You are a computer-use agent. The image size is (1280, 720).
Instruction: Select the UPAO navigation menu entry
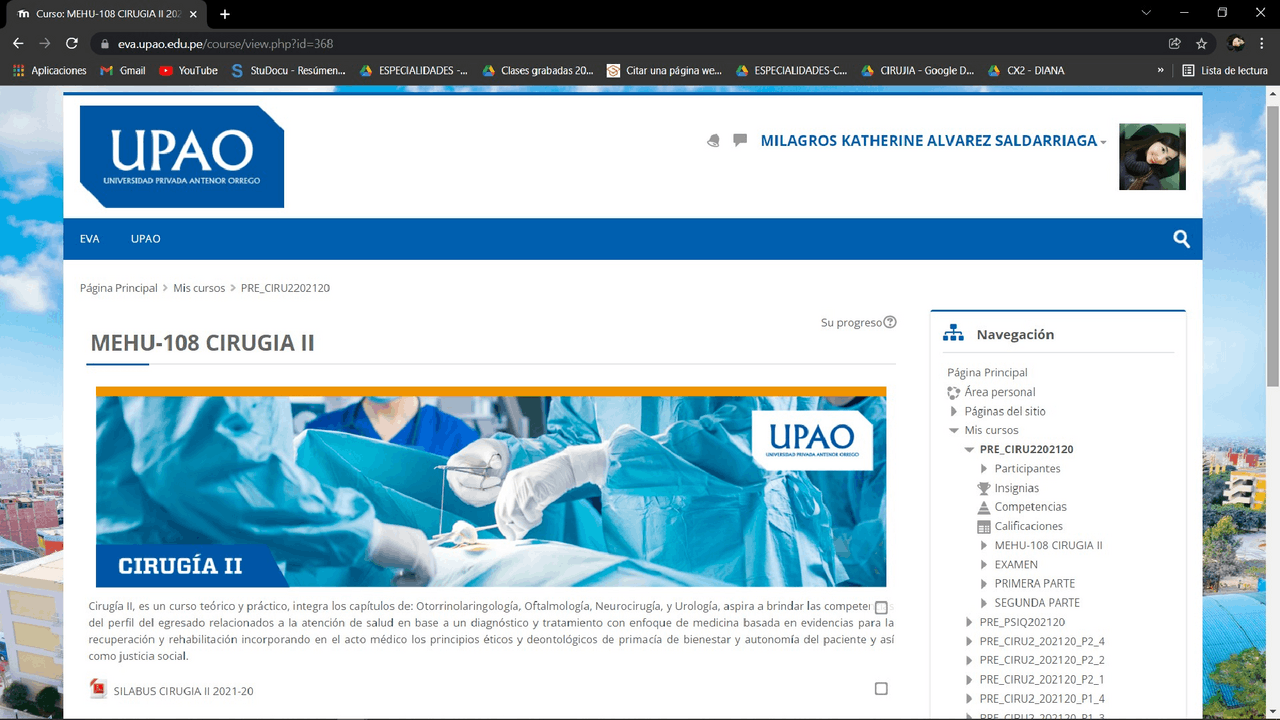[x=145, y=238]
